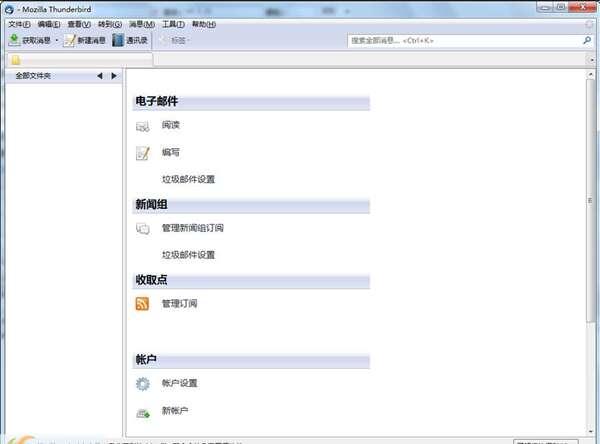
Task: Click the 编写 pencil-and-paper icon
Action: coord(142,153)
